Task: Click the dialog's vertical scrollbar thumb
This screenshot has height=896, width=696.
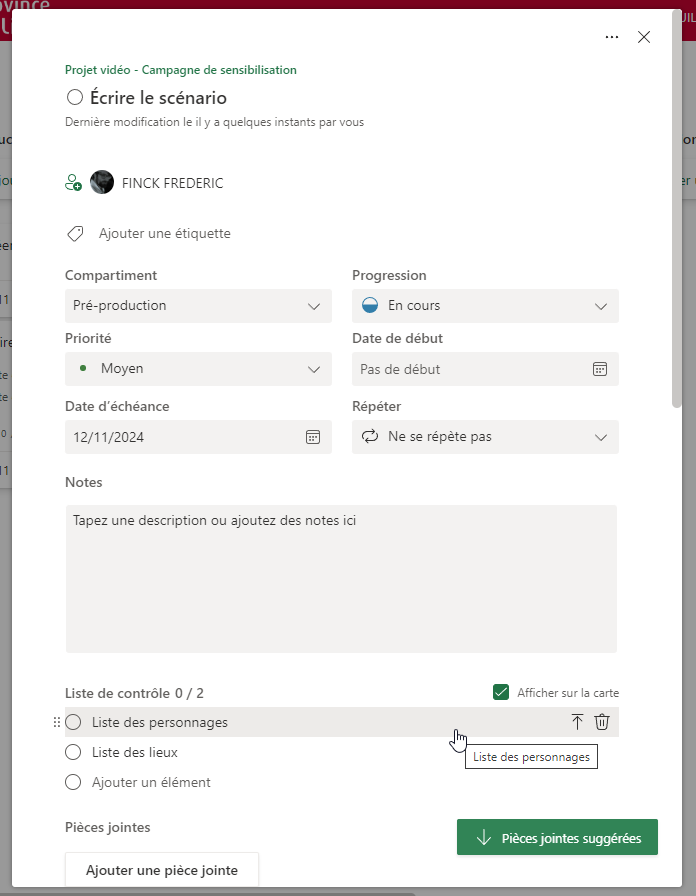Action: coord(677,209)
